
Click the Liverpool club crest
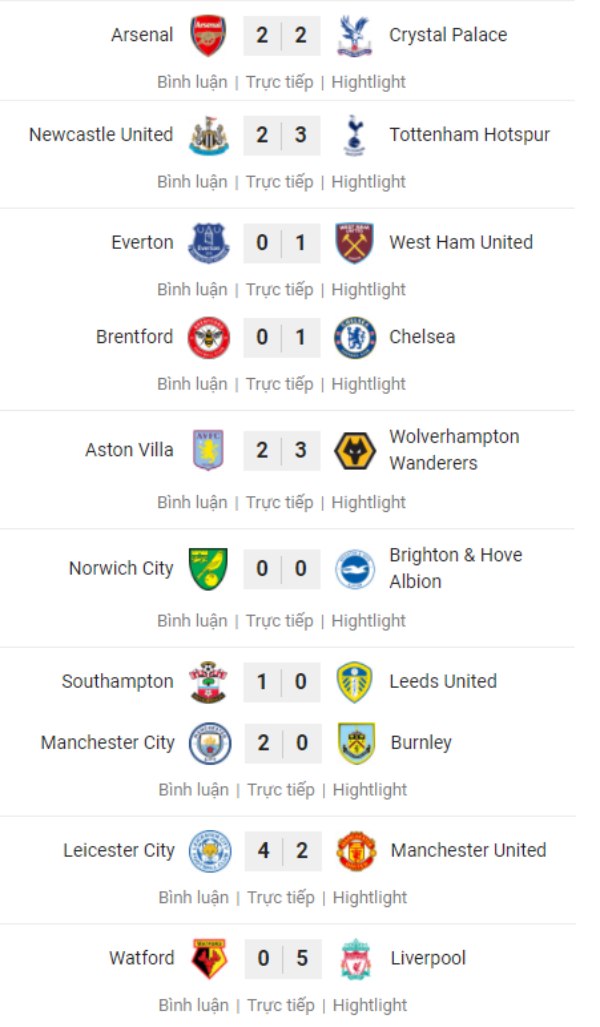pos(355,959)
